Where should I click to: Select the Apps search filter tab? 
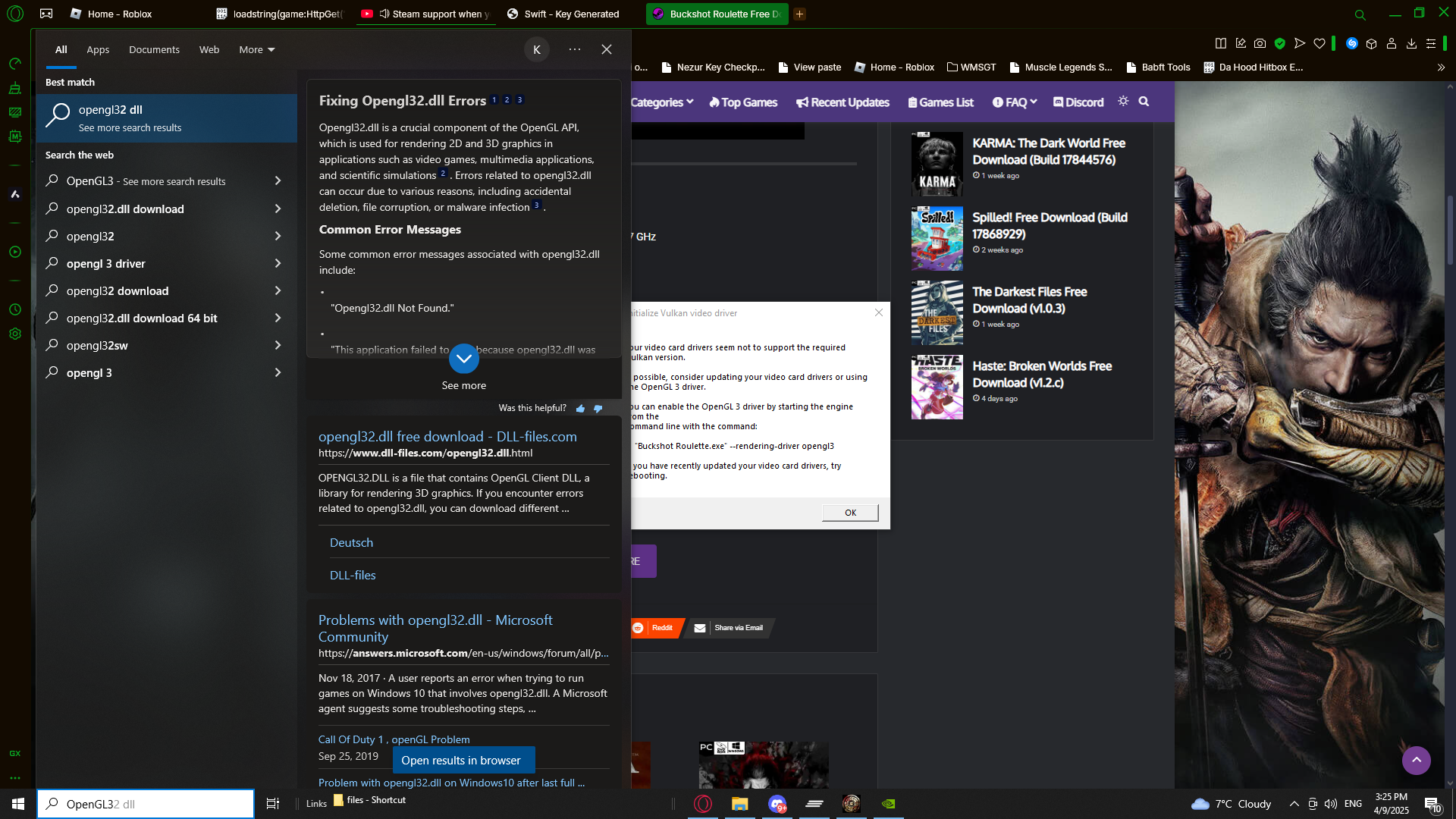(x=98, y=50)
